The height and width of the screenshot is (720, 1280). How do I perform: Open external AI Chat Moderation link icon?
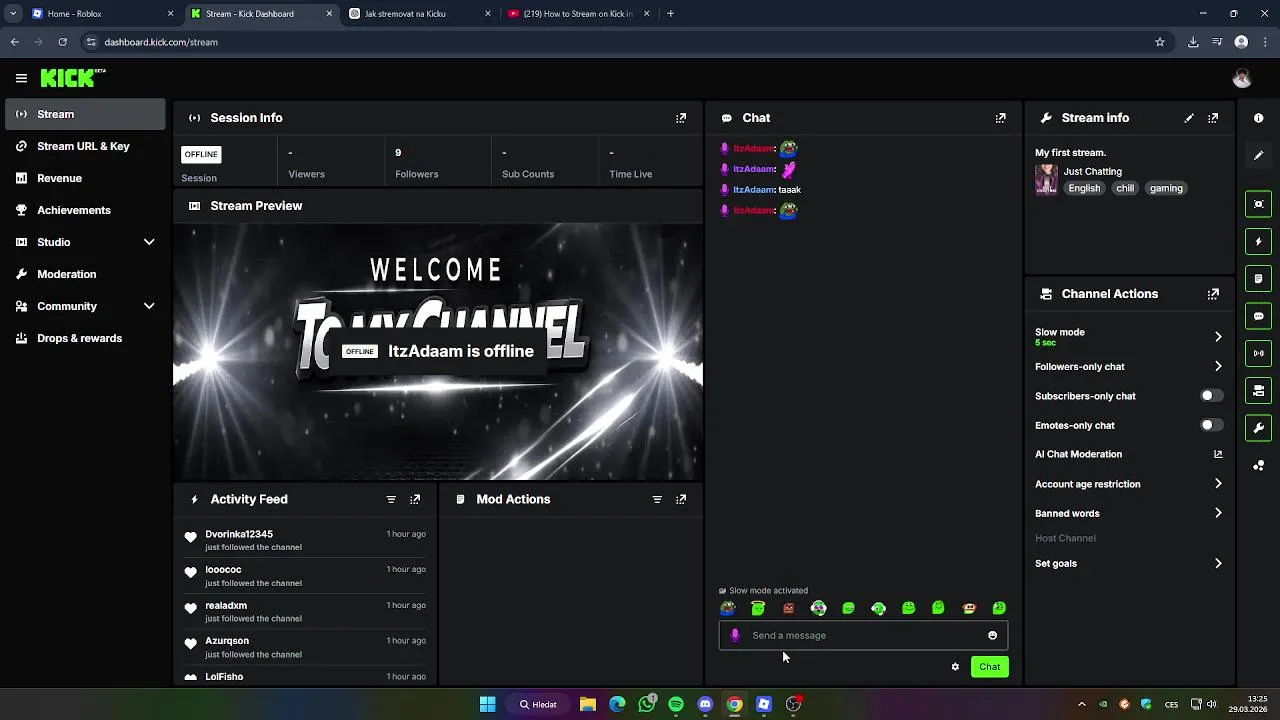(x=1218, y=454)
